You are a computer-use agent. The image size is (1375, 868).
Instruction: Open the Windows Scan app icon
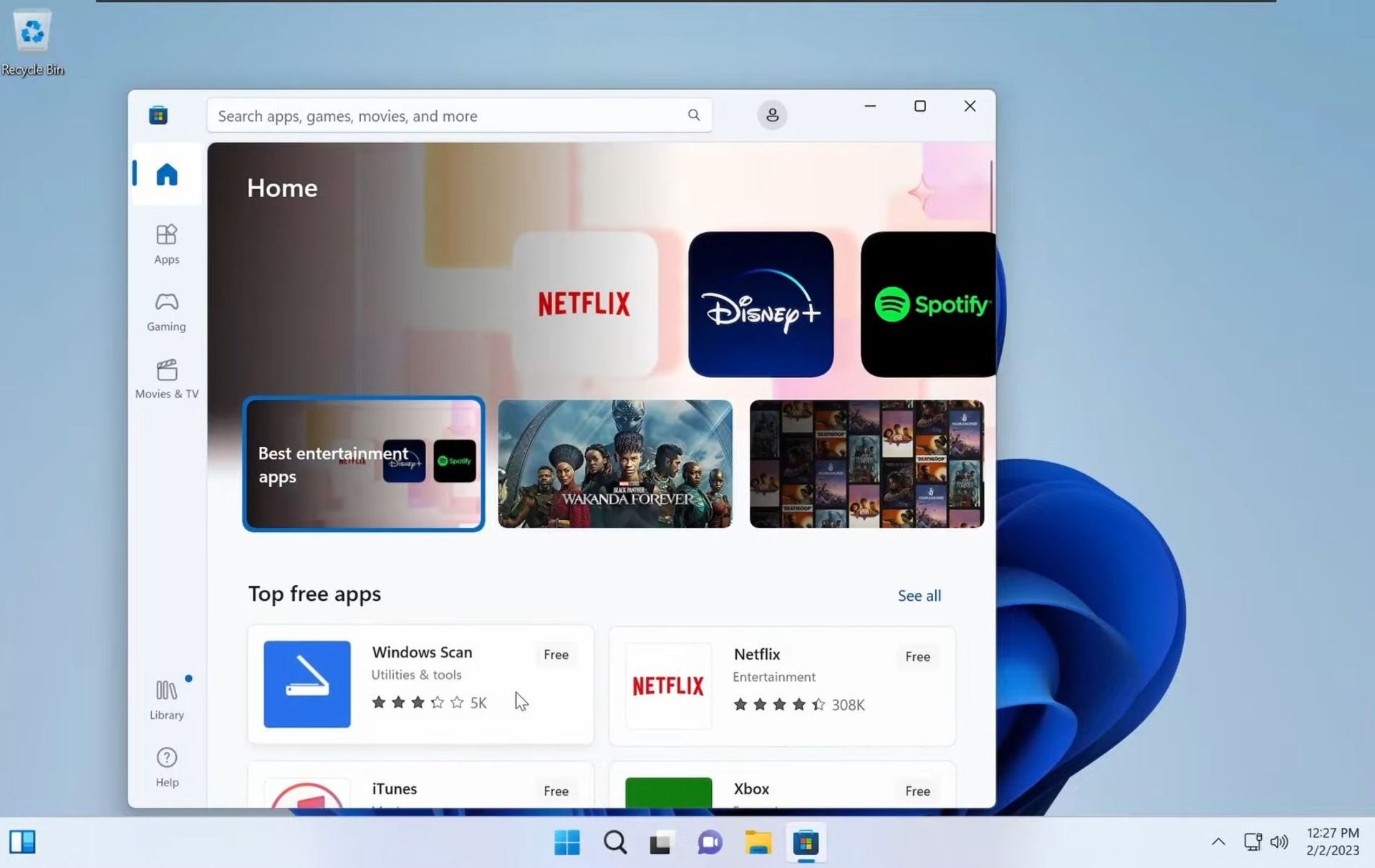click(x=307, y=684)
